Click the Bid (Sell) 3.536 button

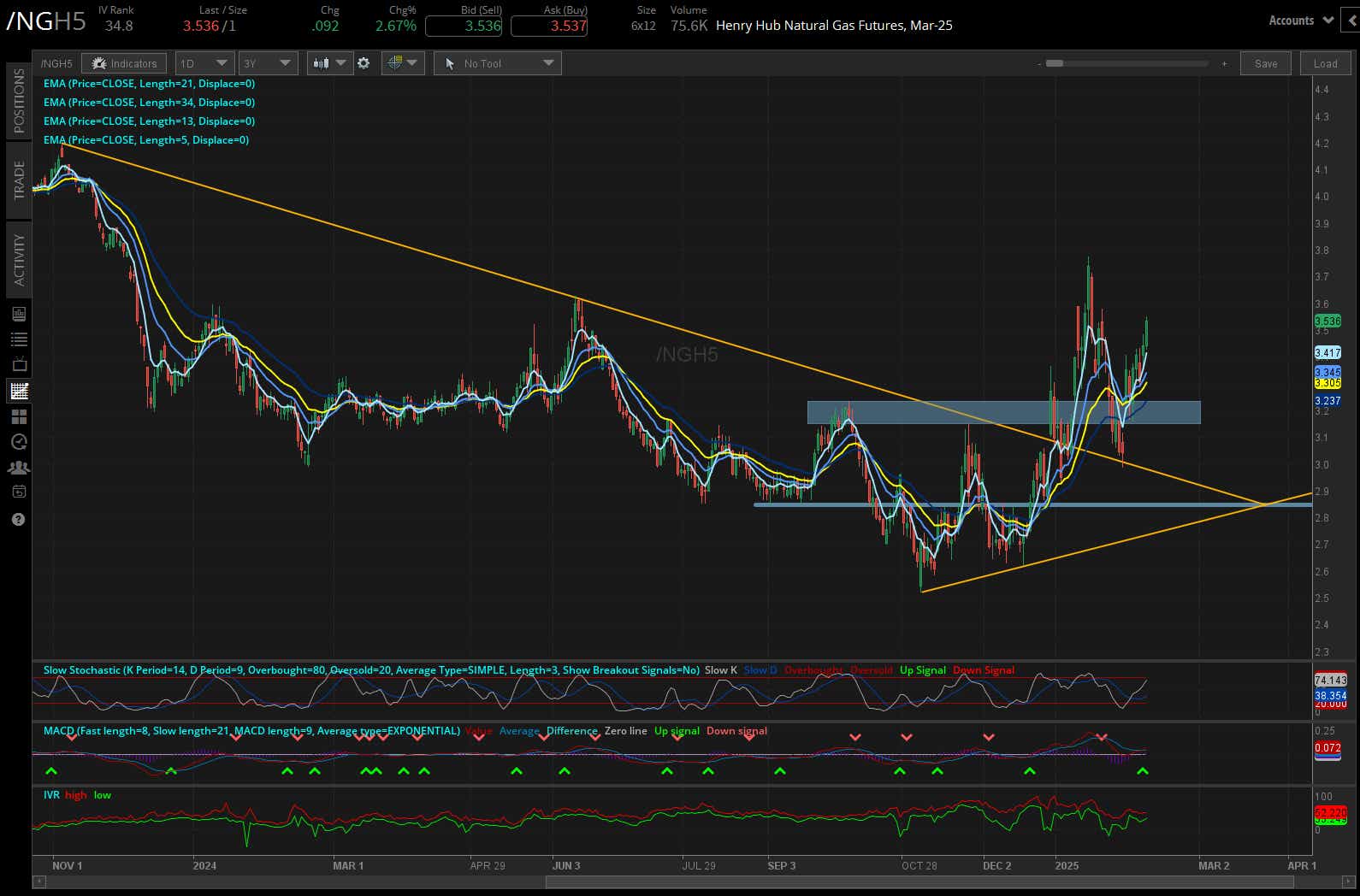click(x=464, y=26)
